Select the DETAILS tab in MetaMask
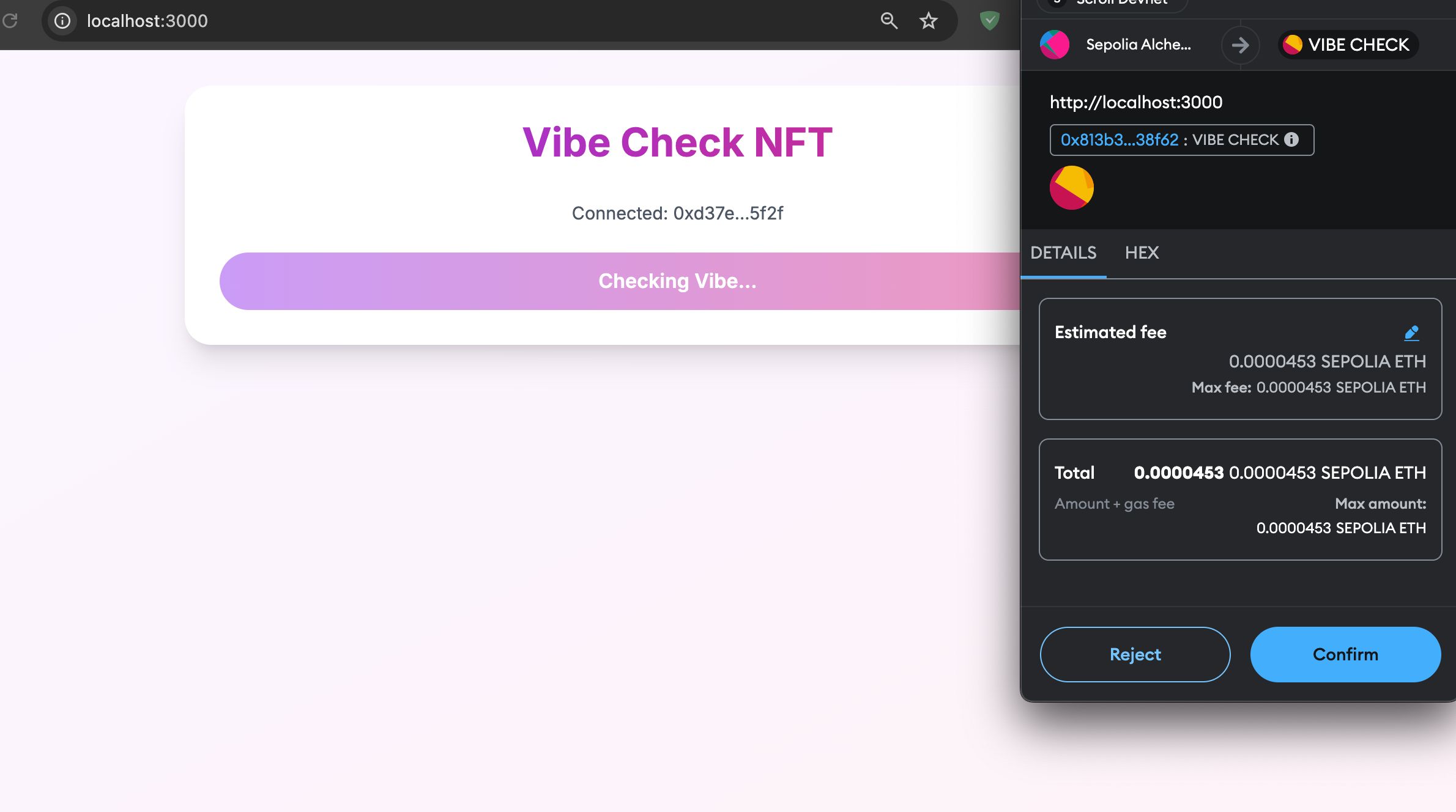Image resolution: width=1456 pixels, height=812 pixels. pos(1064,252)
